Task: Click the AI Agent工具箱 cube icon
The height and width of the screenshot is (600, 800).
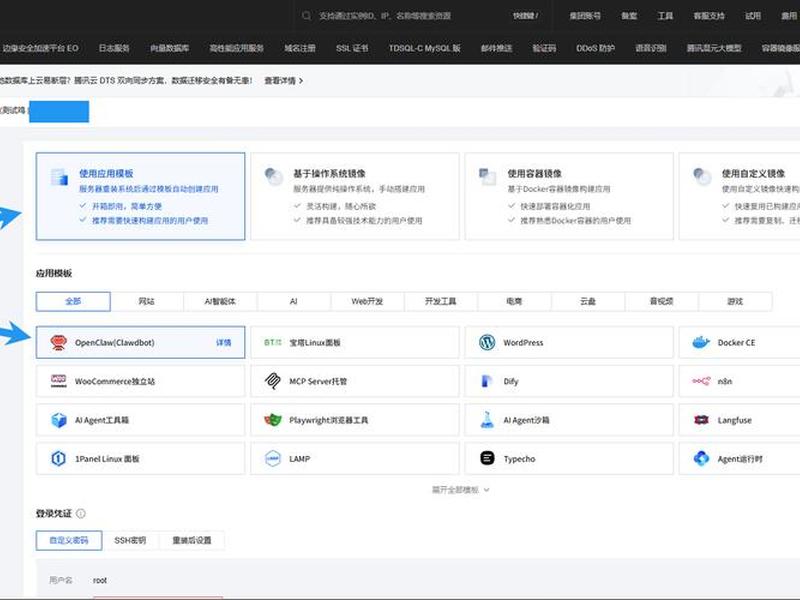Action: coord(59,420)
